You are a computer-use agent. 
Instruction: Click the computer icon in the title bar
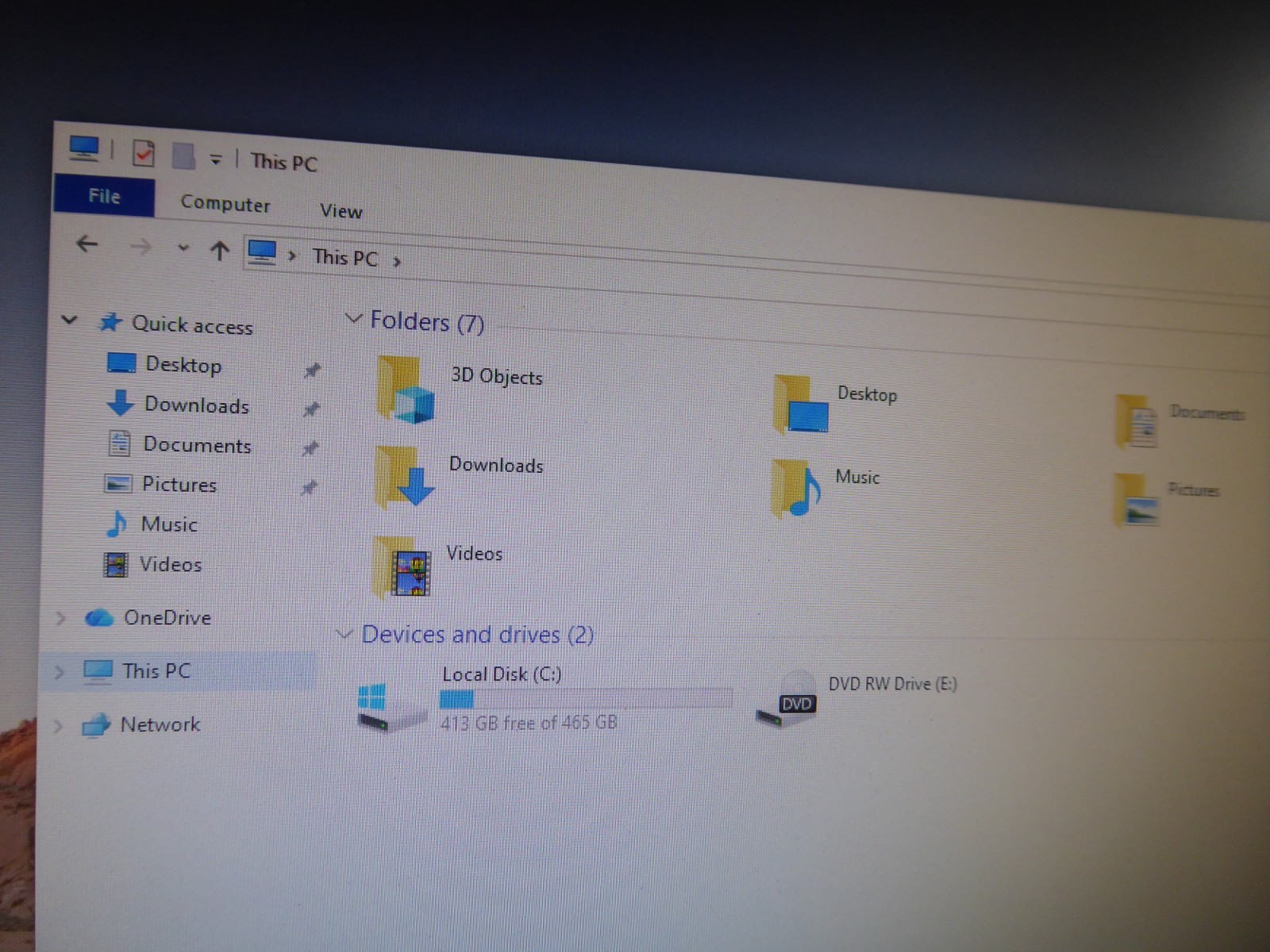coord(83,148)
